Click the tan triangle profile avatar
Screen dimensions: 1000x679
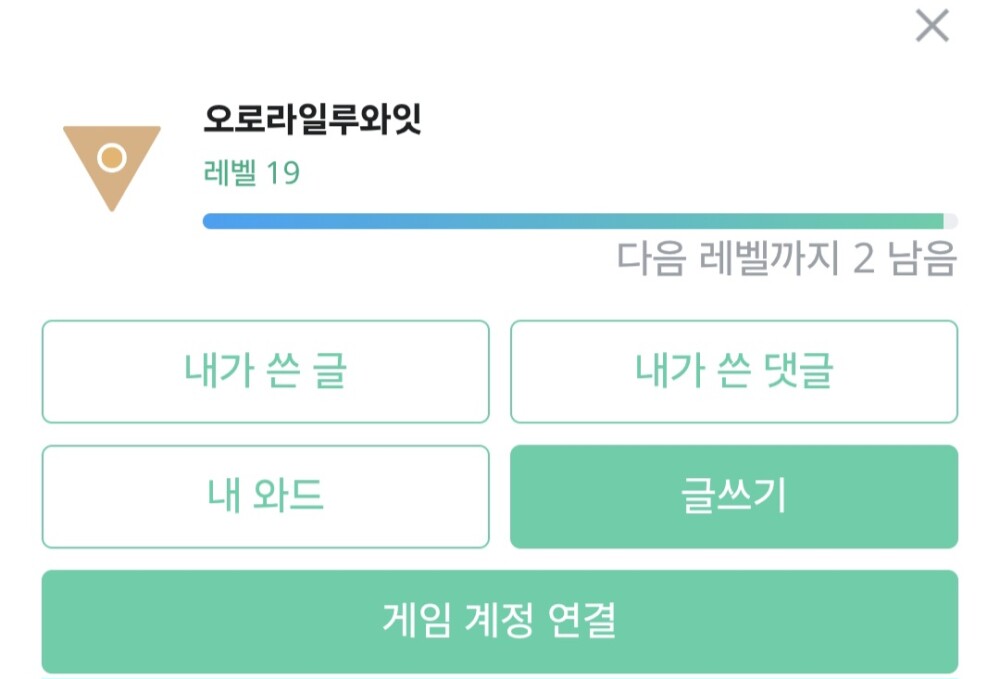coord(112,162)
